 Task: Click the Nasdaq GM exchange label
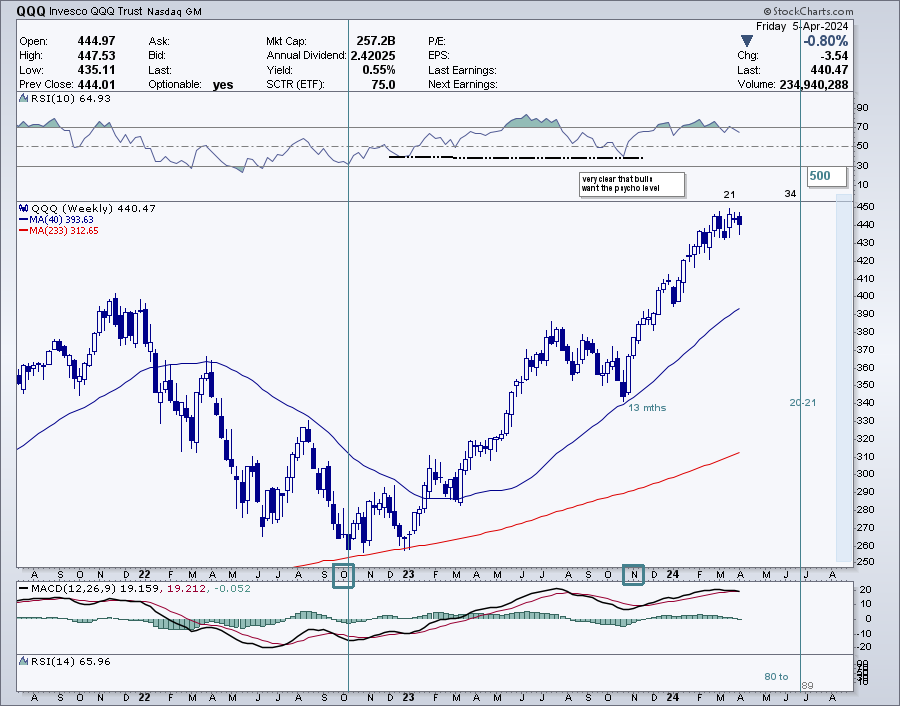point(174,11)
